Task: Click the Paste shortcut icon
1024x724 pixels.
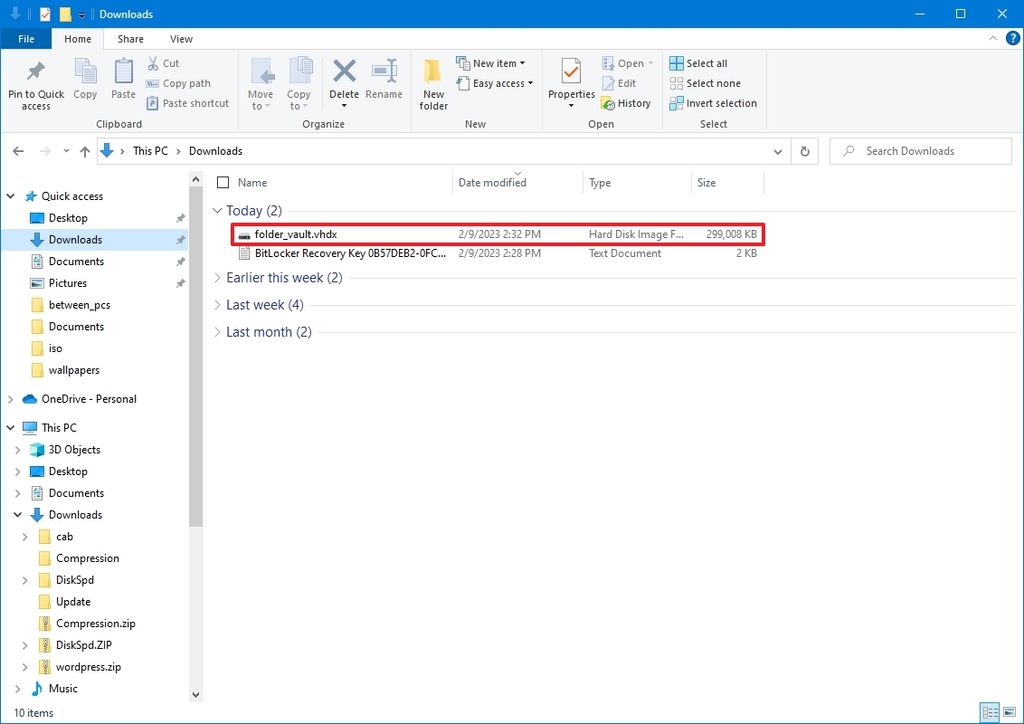Action: [187, 102]
